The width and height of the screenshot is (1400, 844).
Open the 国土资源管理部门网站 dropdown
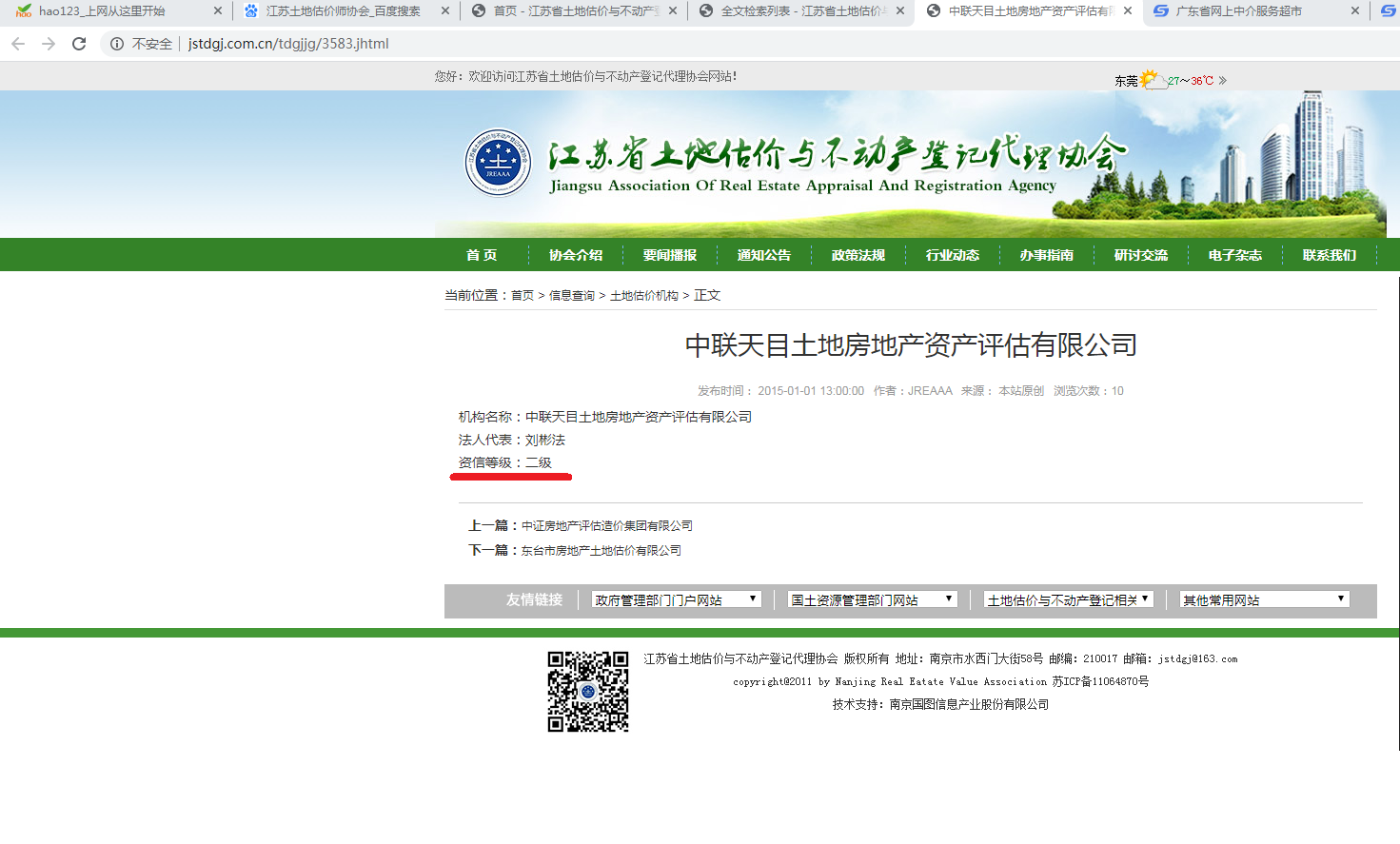click(x=872, y=599)
